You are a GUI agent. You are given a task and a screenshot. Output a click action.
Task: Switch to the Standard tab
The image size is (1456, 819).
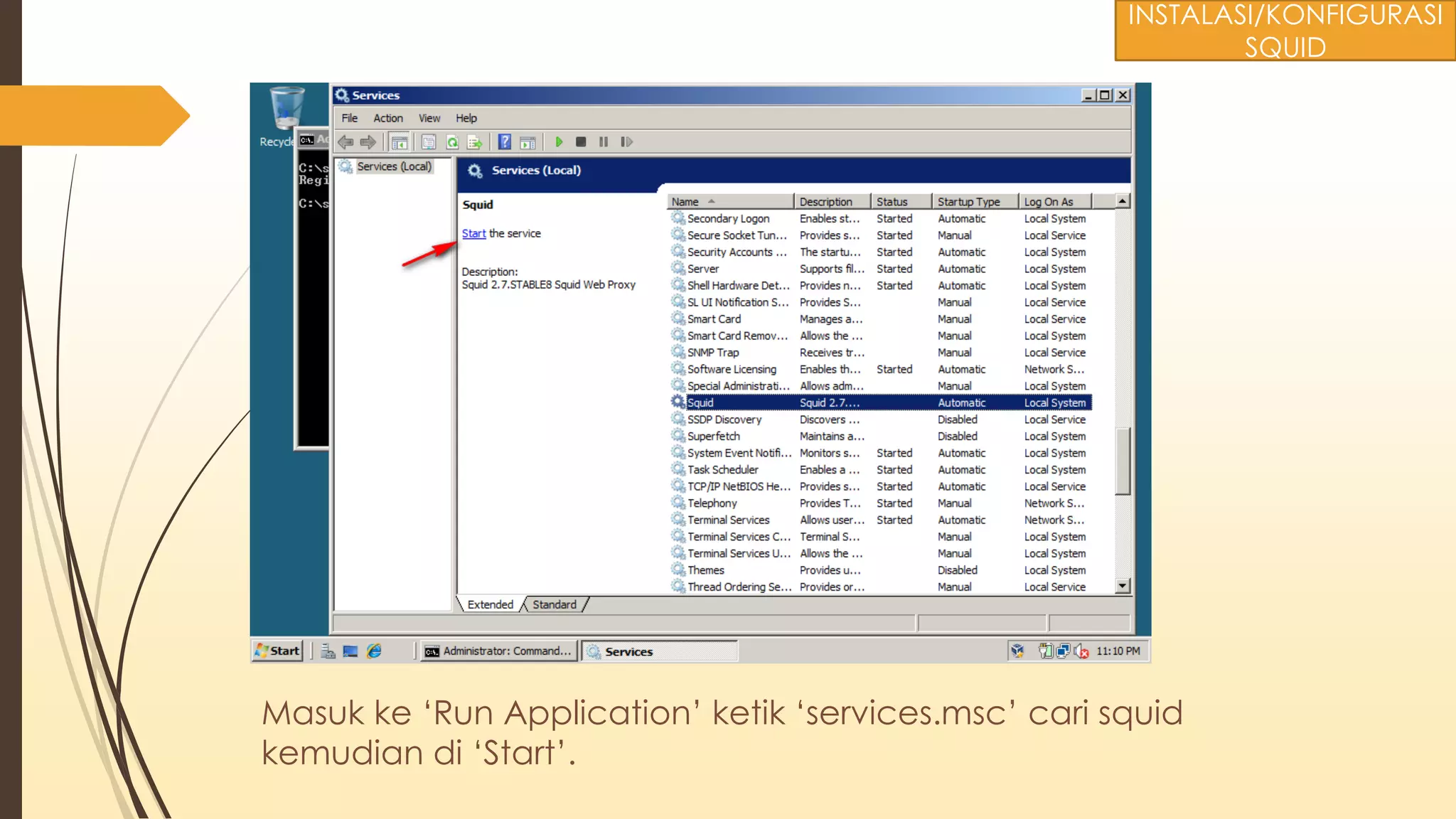point(555,604)
